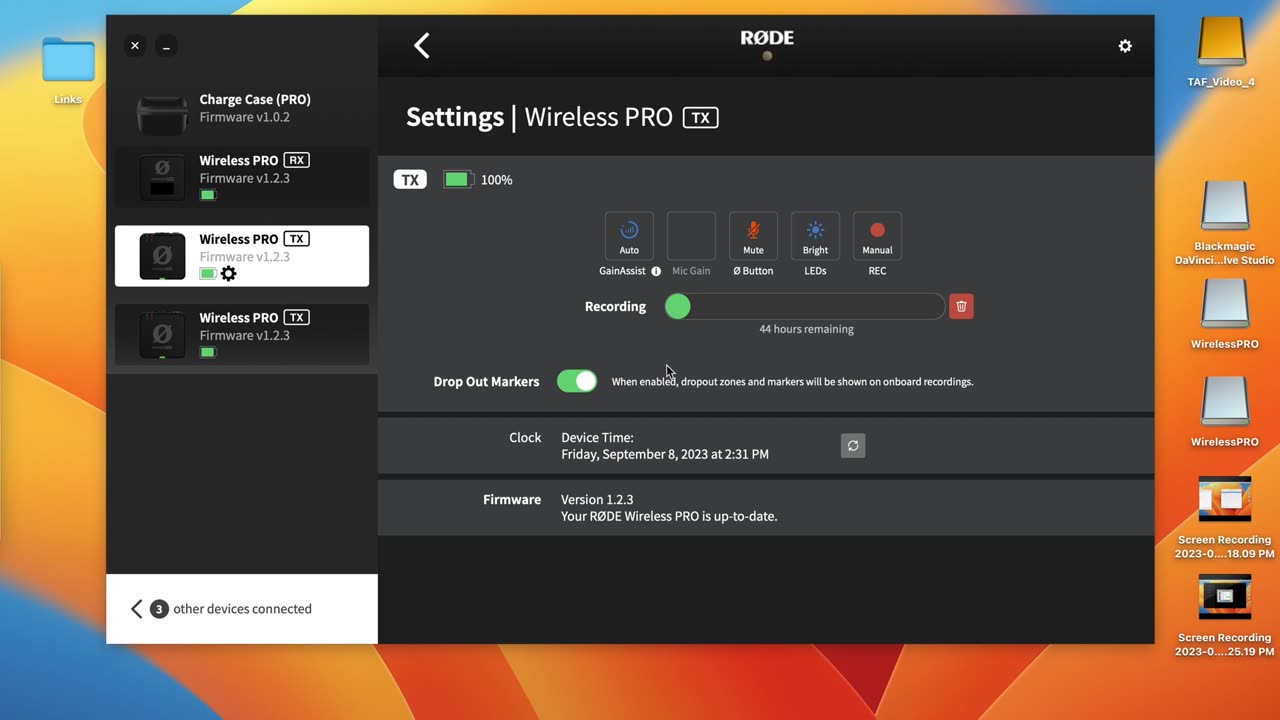Viewport: 1280px width, 720px height.
Task: Open the lower WirelessPRO desktop drive
Action: tap(1224, 412)
